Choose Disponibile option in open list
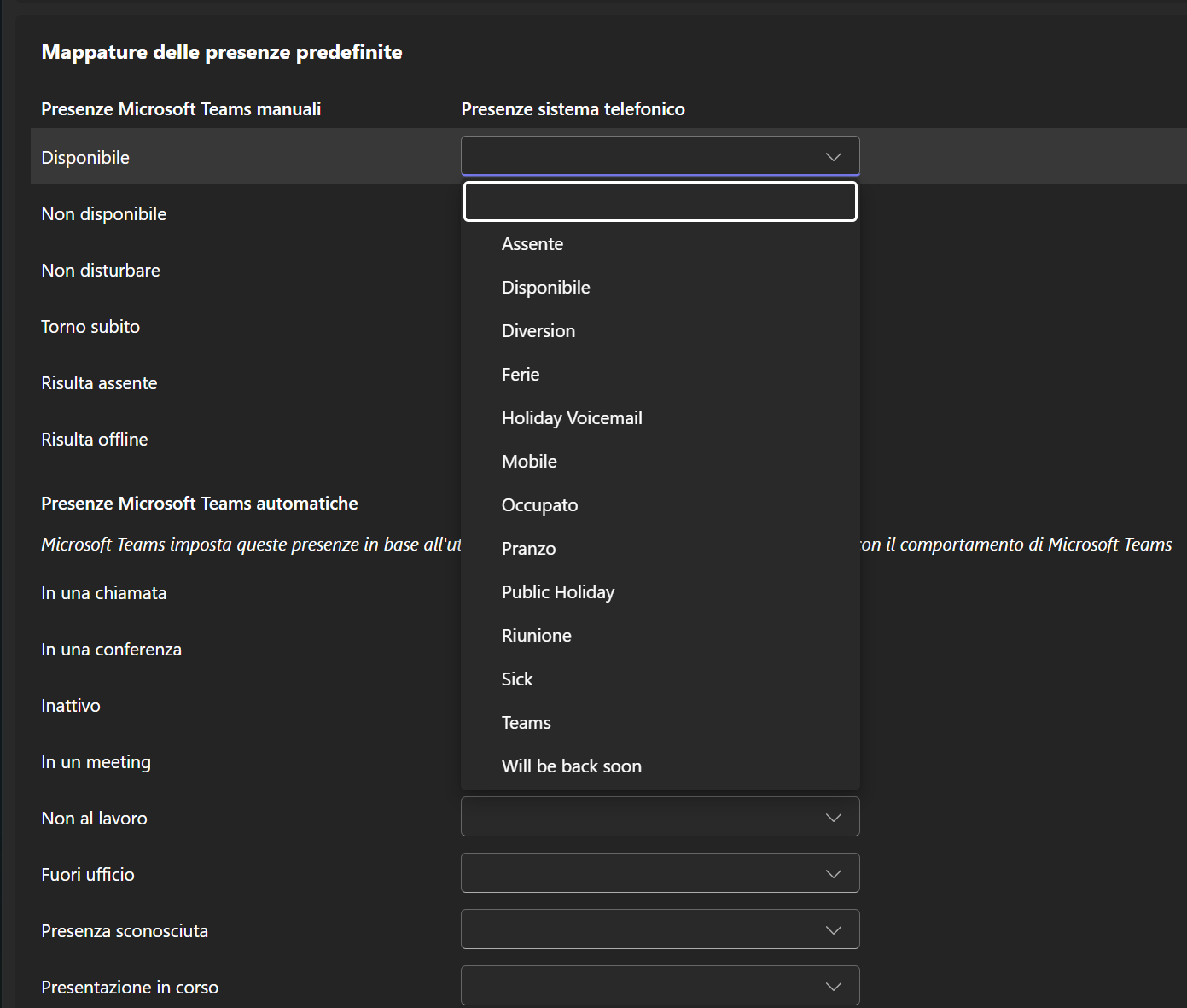This screenshot has width=1187, height=1008. pos(545,288)
